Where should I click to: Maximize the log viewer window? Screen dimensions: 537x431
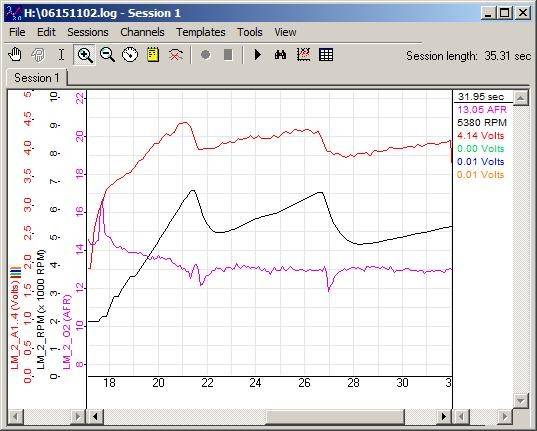click(x=504, y=13)
